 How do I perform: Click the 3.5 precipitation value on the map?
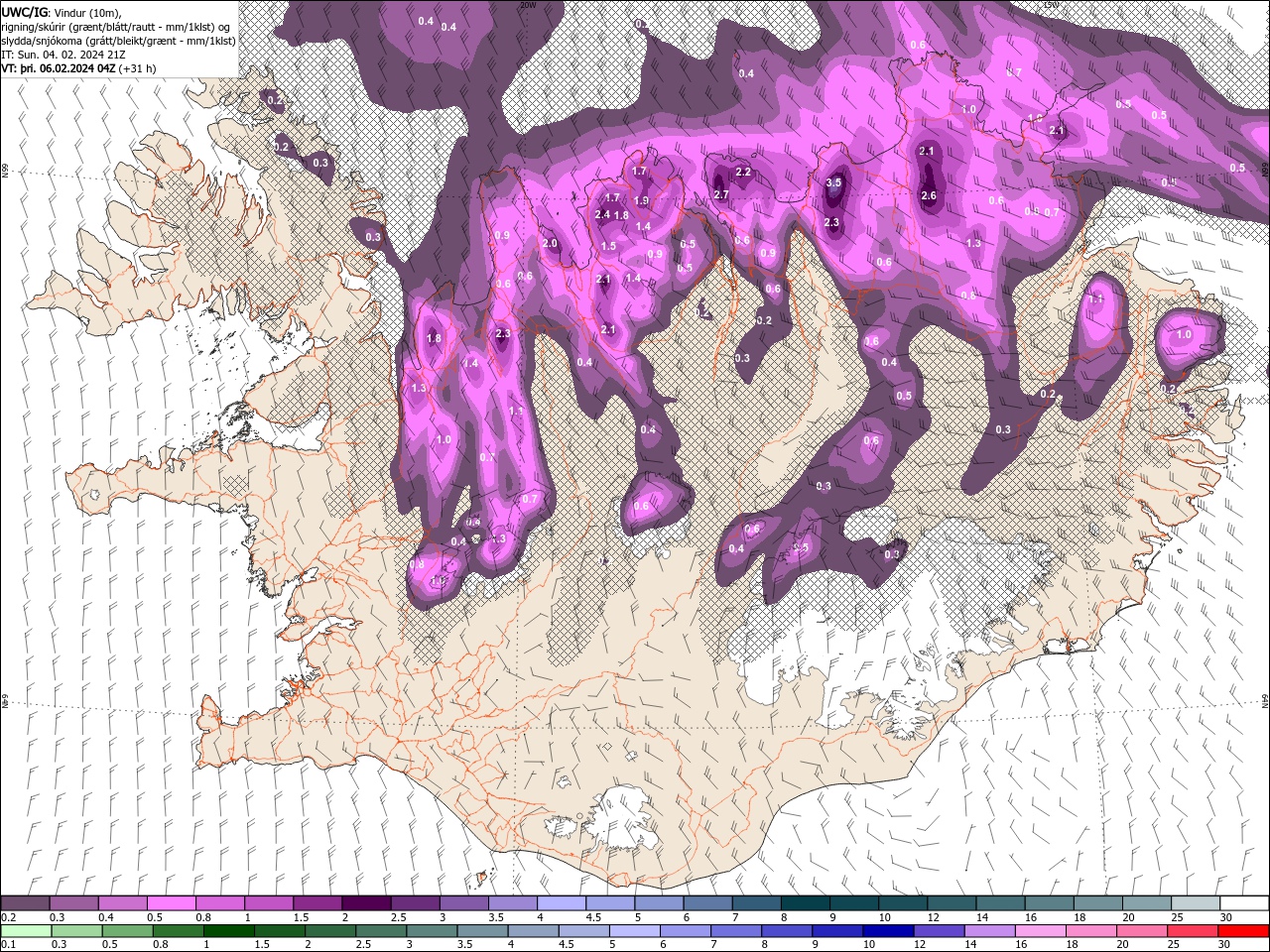pos(833,182)
